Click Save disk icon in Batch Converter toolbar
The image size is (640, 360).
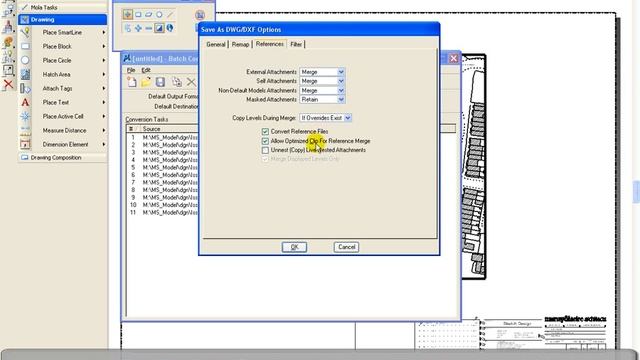point(160,82)
